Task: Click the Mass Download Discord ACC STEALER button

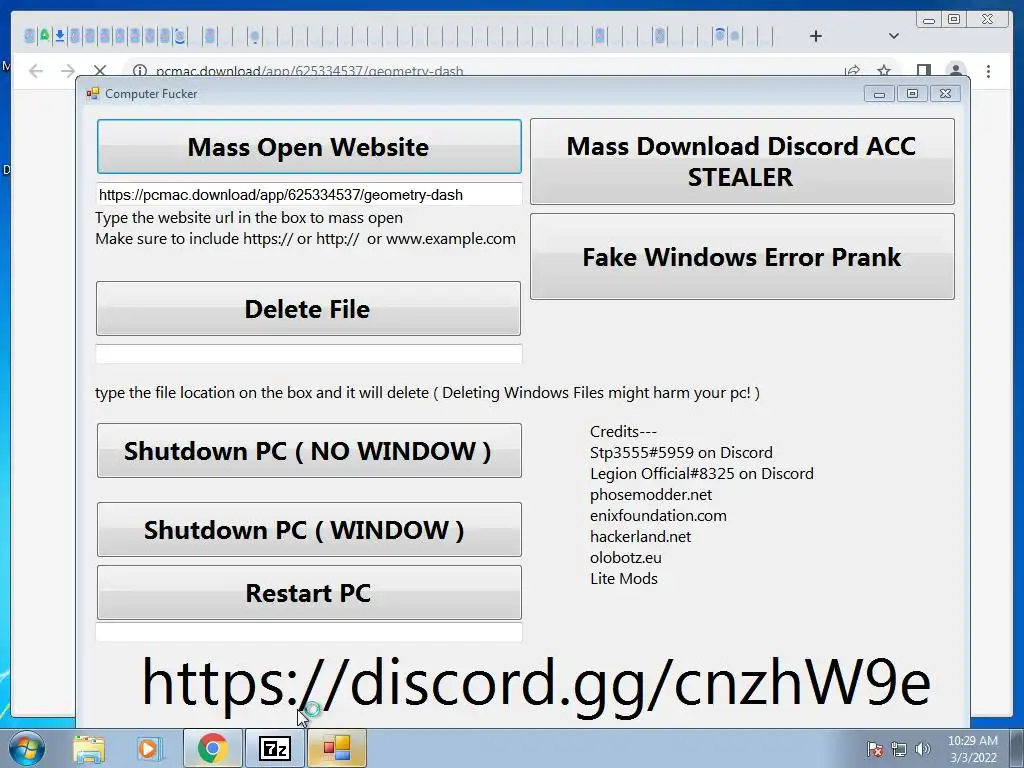Action: click(x=742, y=161)
